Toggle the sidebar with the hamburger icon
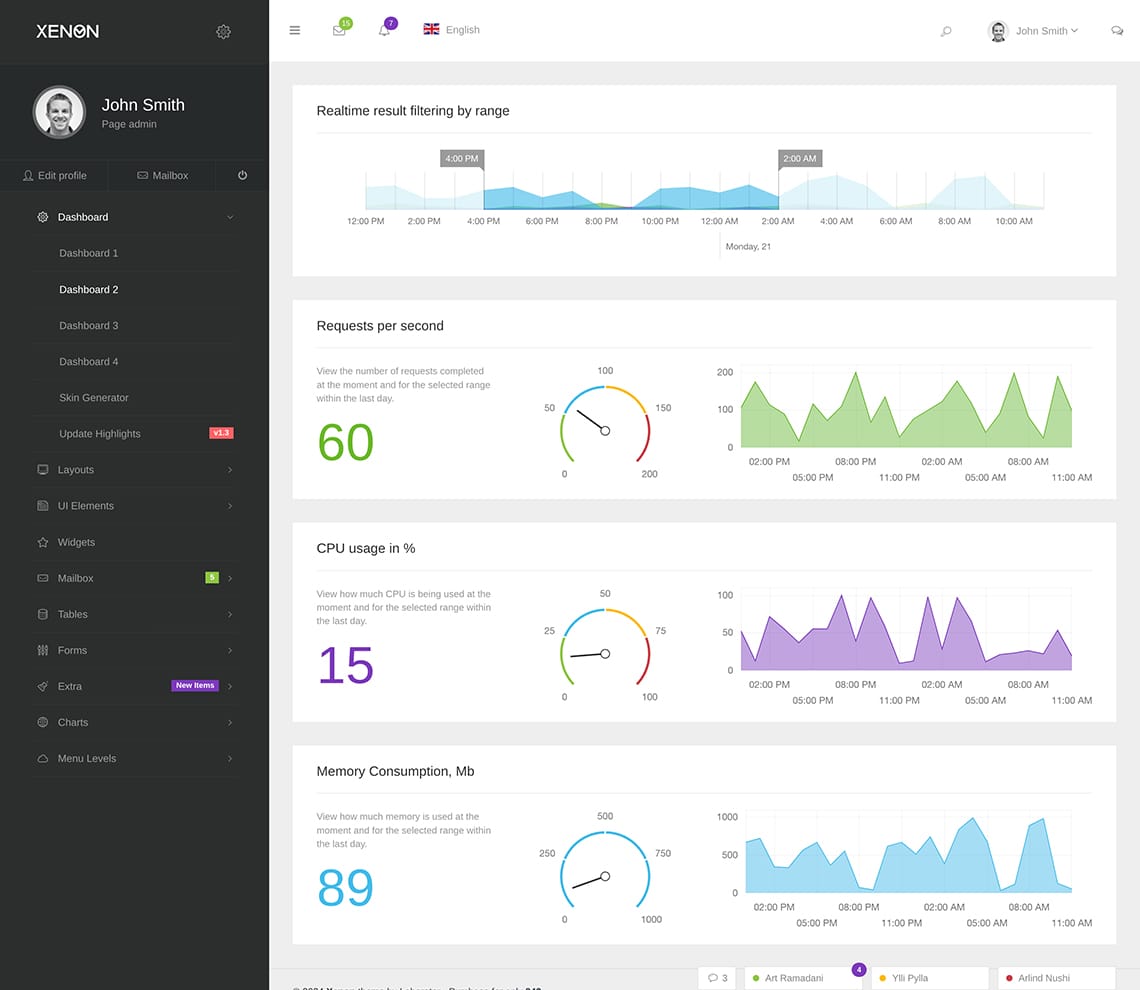The height and width of the screenshot is (990, 1140). tap(294, 30)
